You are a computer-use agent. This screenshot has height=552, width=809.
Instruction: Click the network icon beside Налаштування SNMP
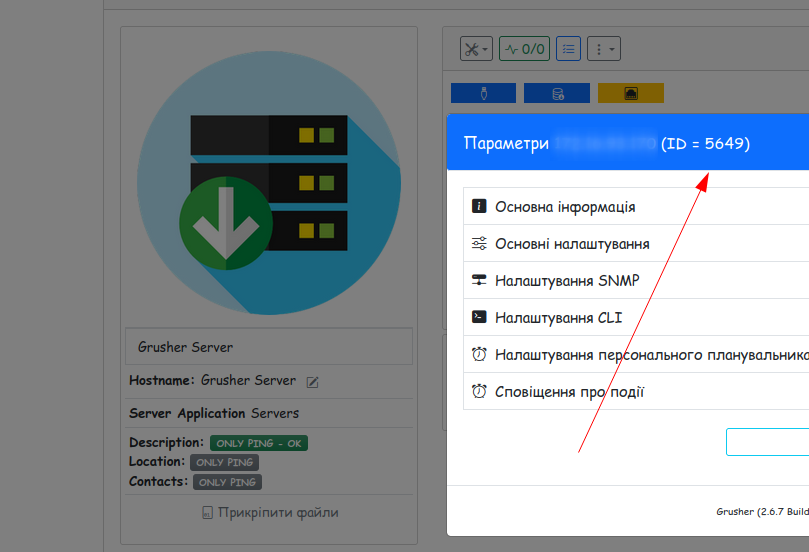click(x=479, y=280)
